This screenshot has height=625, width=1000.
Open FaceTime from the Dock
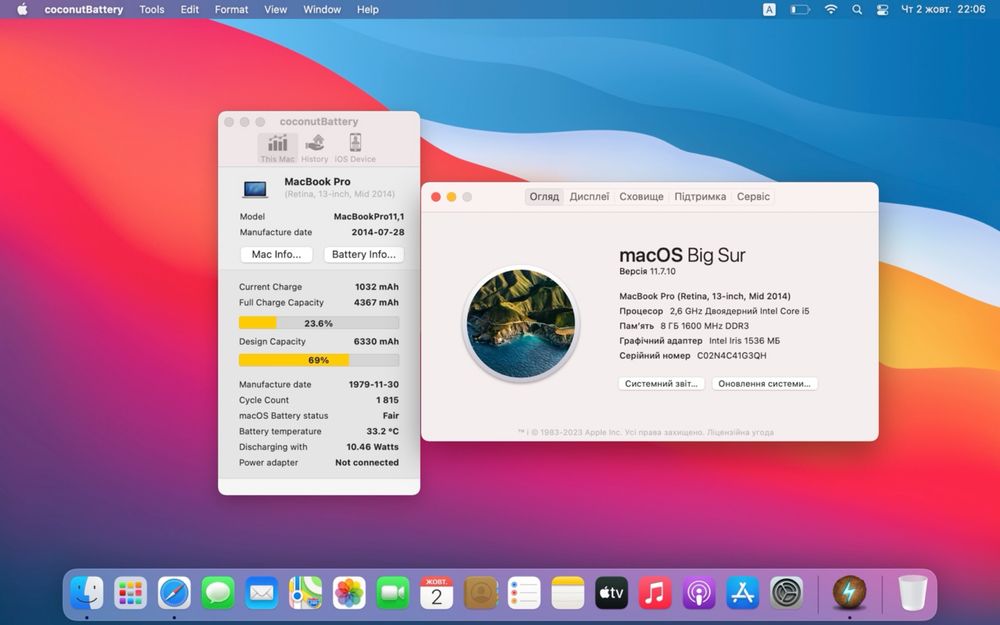(x=393, y=593)
